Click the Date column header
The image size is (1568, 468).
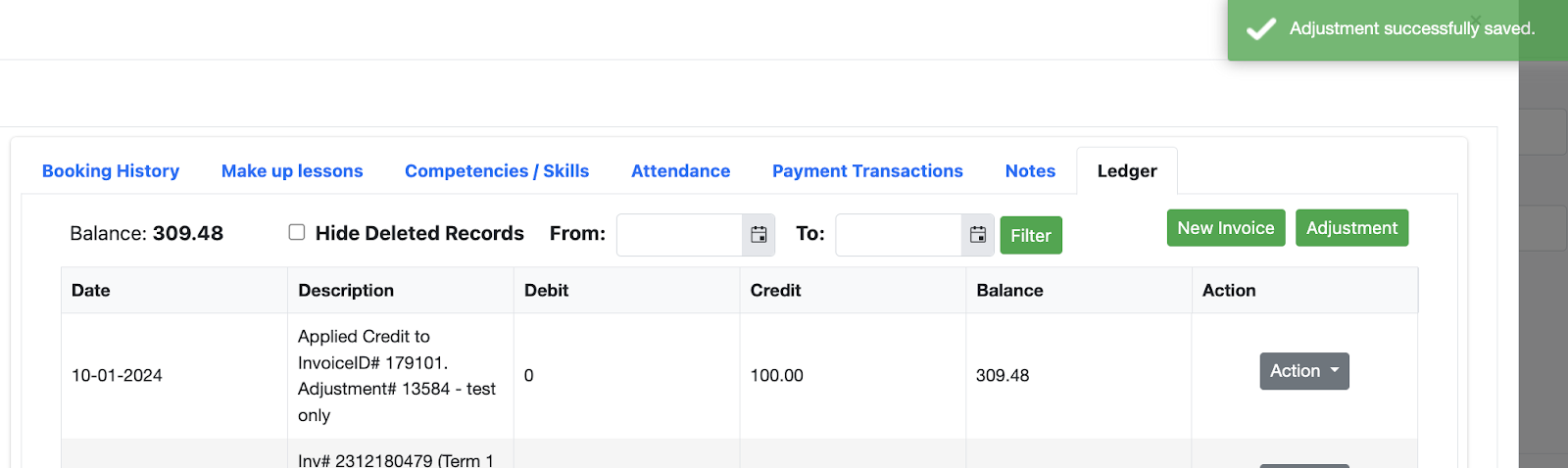(x=91, y=291)
